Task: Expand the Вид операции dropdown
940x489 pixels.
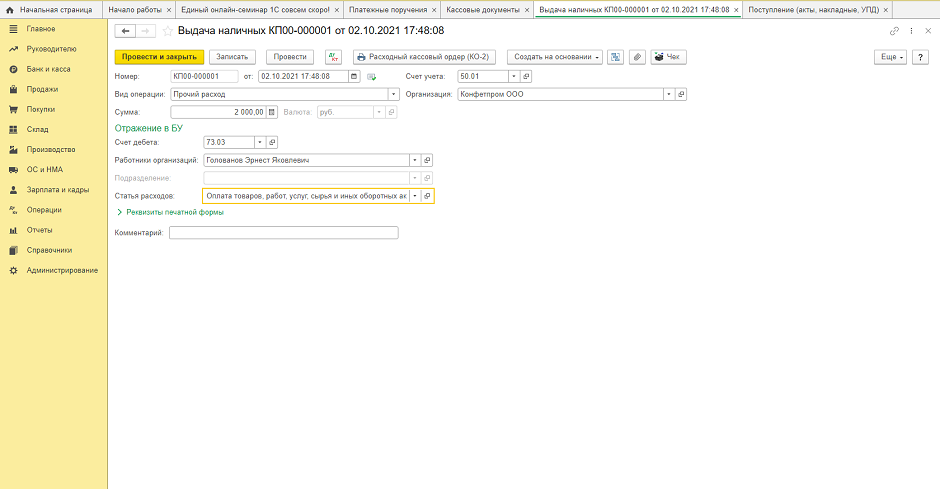Action: click(x=394, y=94)
